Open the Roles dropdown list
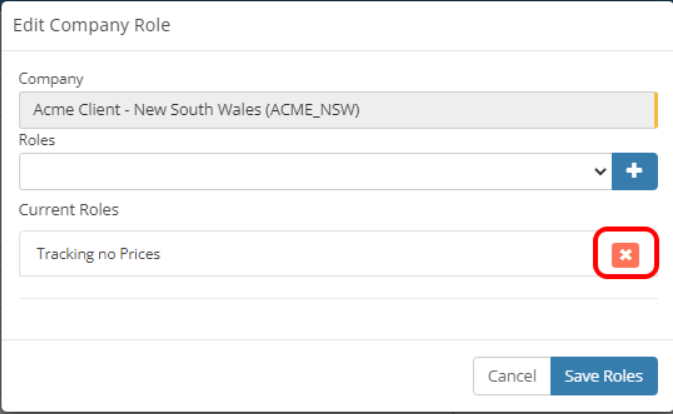Viewport: 673px width, 414px height. point(310,171)
